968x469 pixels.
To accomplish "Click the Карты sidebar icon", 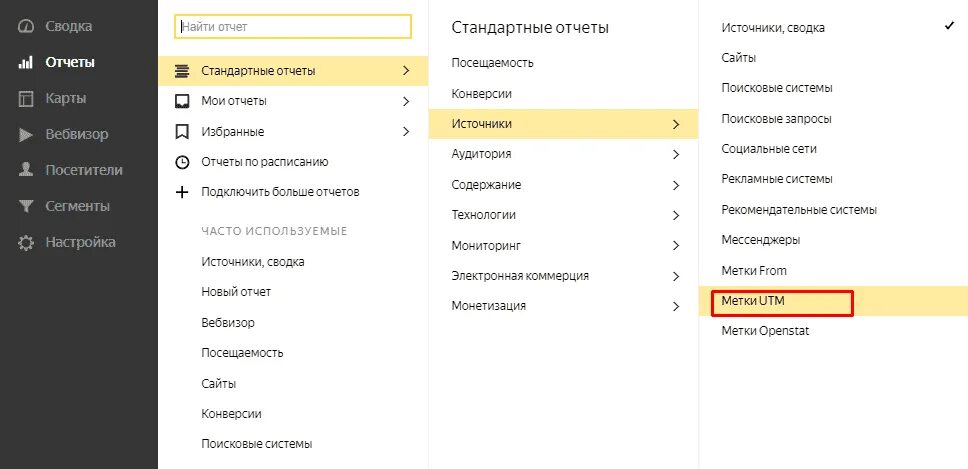I will click(26, 99).
